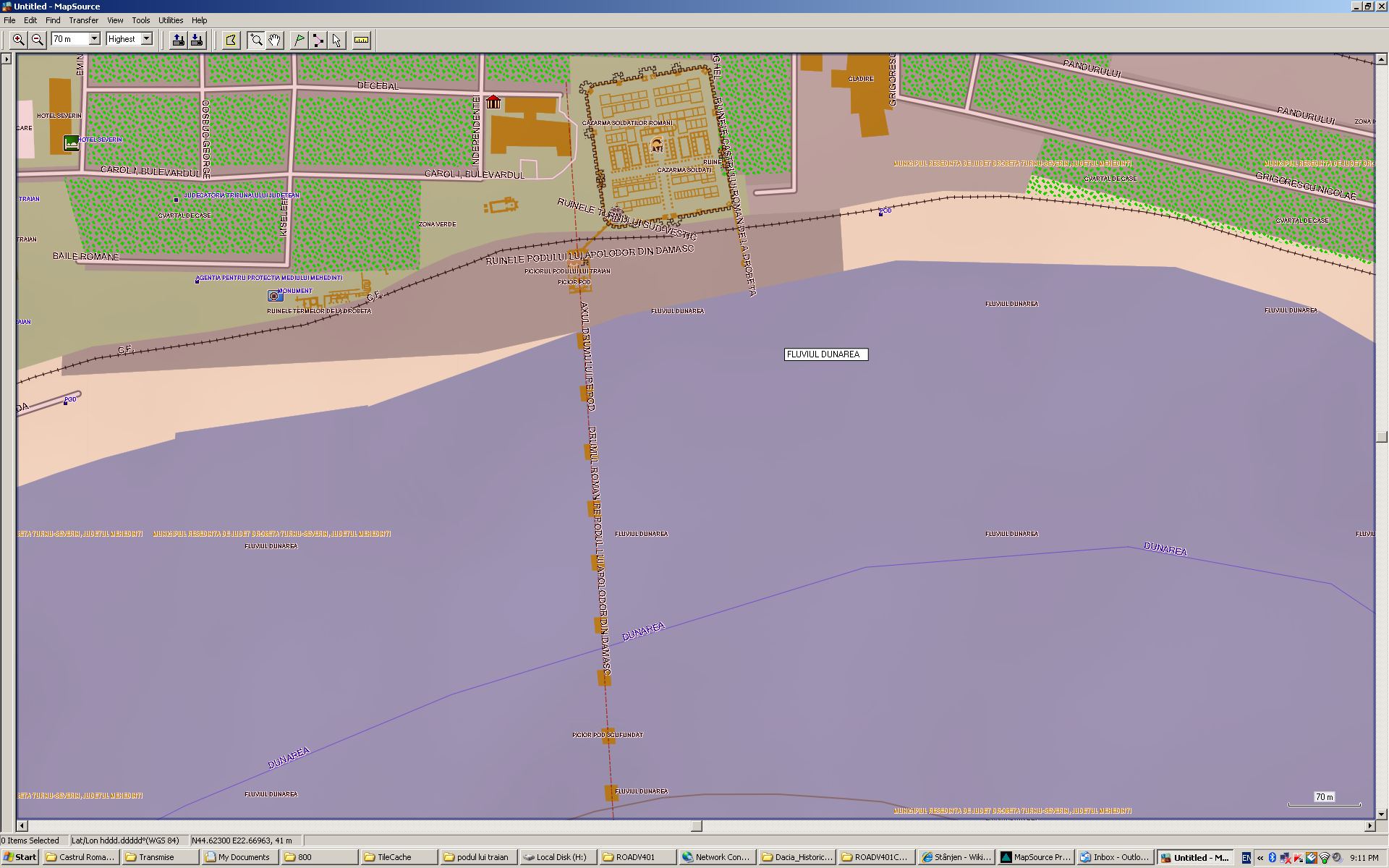The width and height of the screenshot is (1389, 868).
Task: Switch to Stânjen - Wiki... browser taskbar item
Action: pos(956,857)
